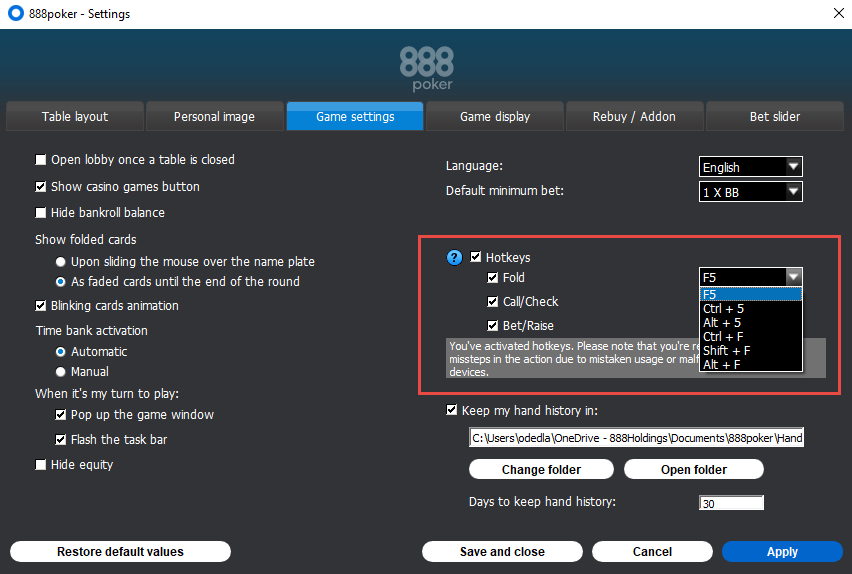The image size is (852, 574).
Task: Pick Ctrl + 5 from the Fold hotkey list
Action: pos(723,309)
